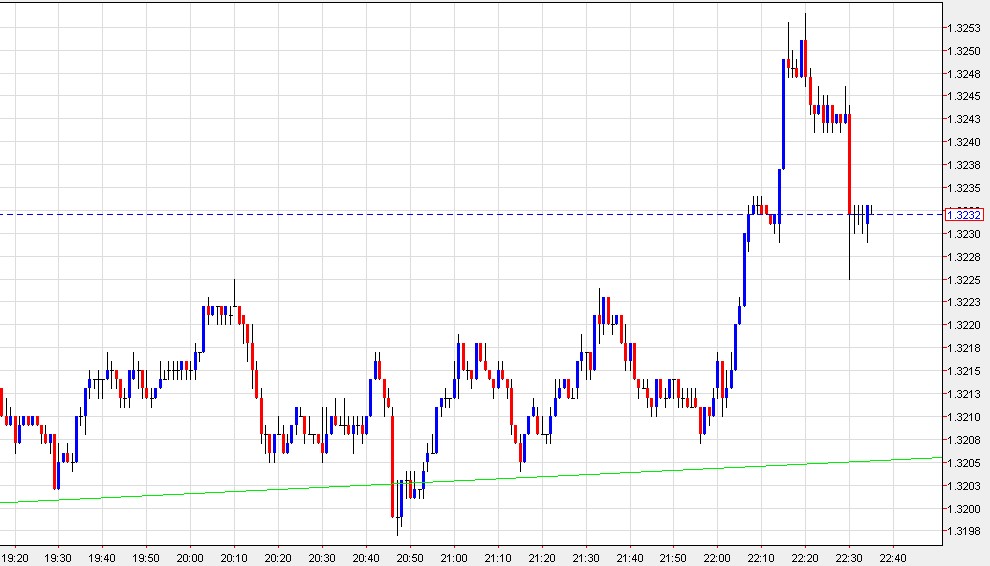
Task: Click time axis label 21:30
Action: point(585,558)
